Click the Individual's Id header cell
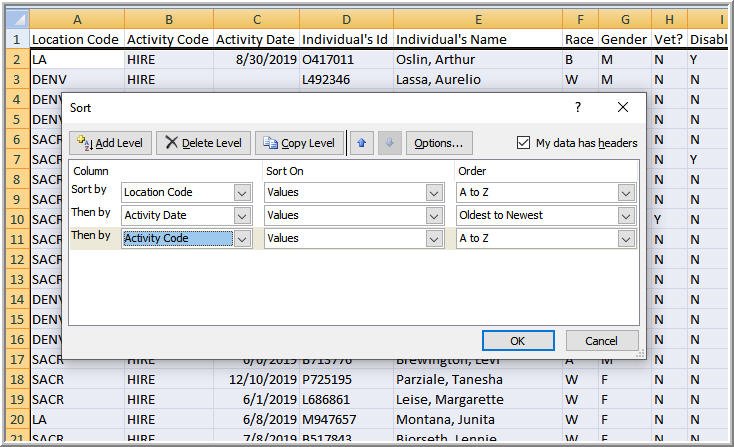The height and width of the screenshot is (447, 734). 346,39
